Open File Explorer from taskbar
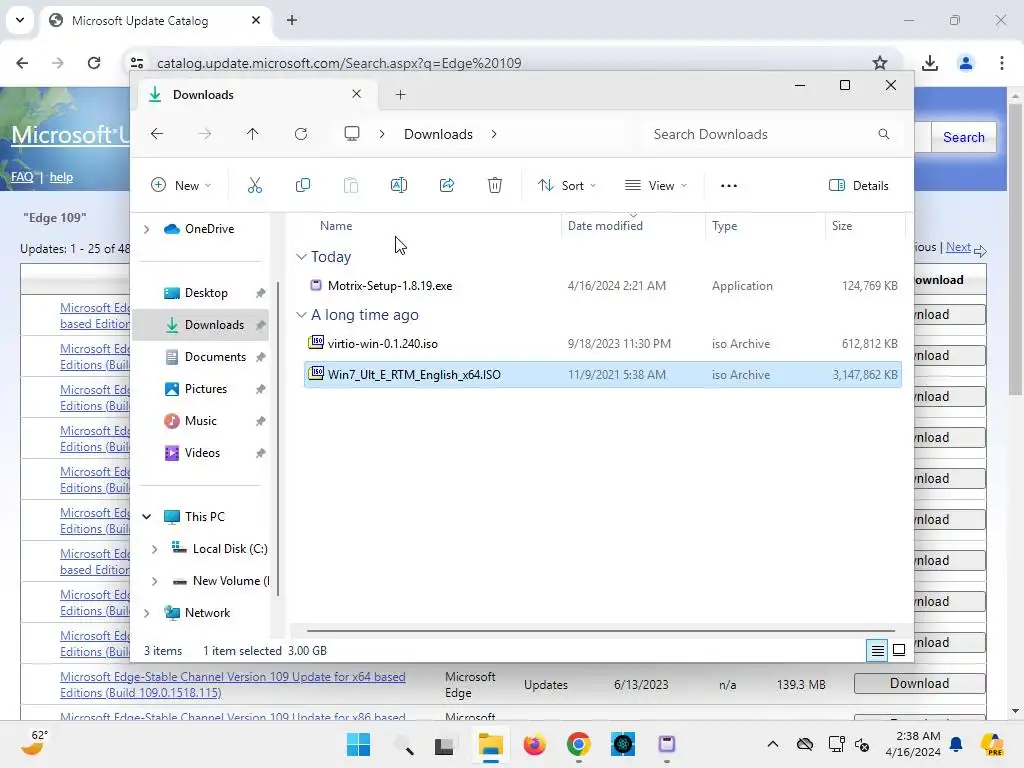1024x768 pixels. click(490, 744)
